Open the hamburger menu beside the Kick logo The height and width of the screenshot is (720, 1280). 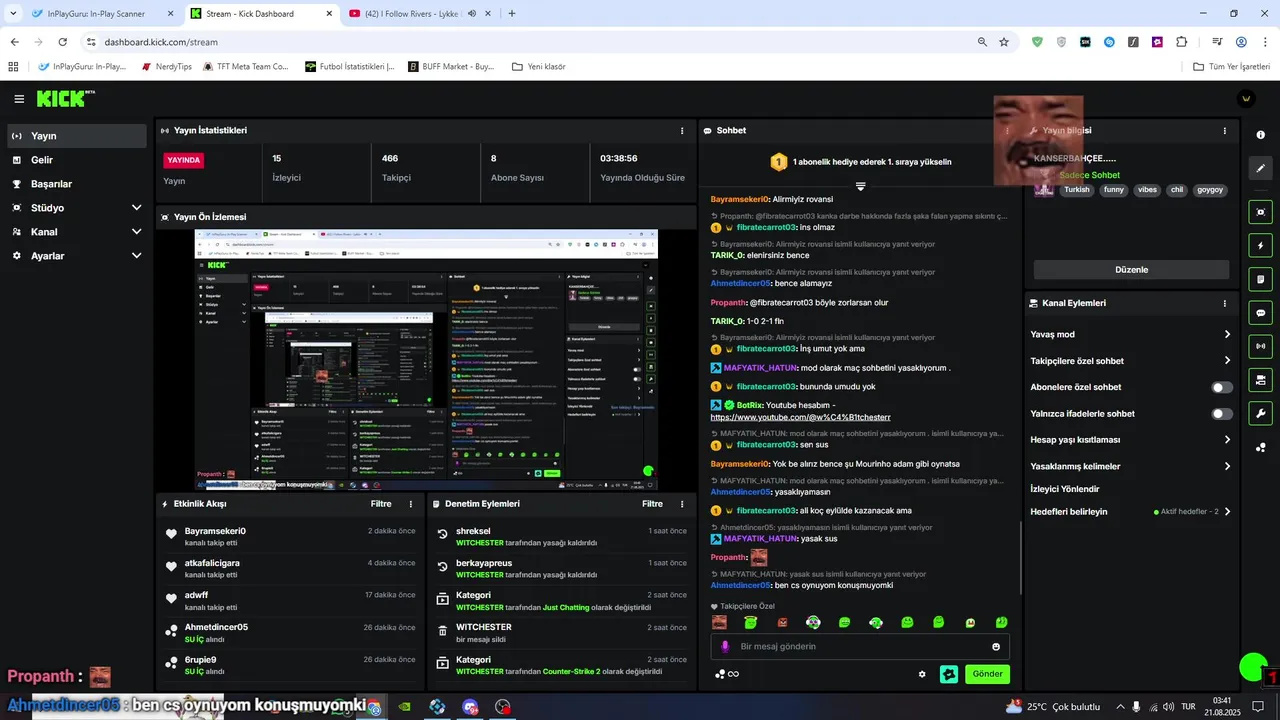click(x=19, y=99)
